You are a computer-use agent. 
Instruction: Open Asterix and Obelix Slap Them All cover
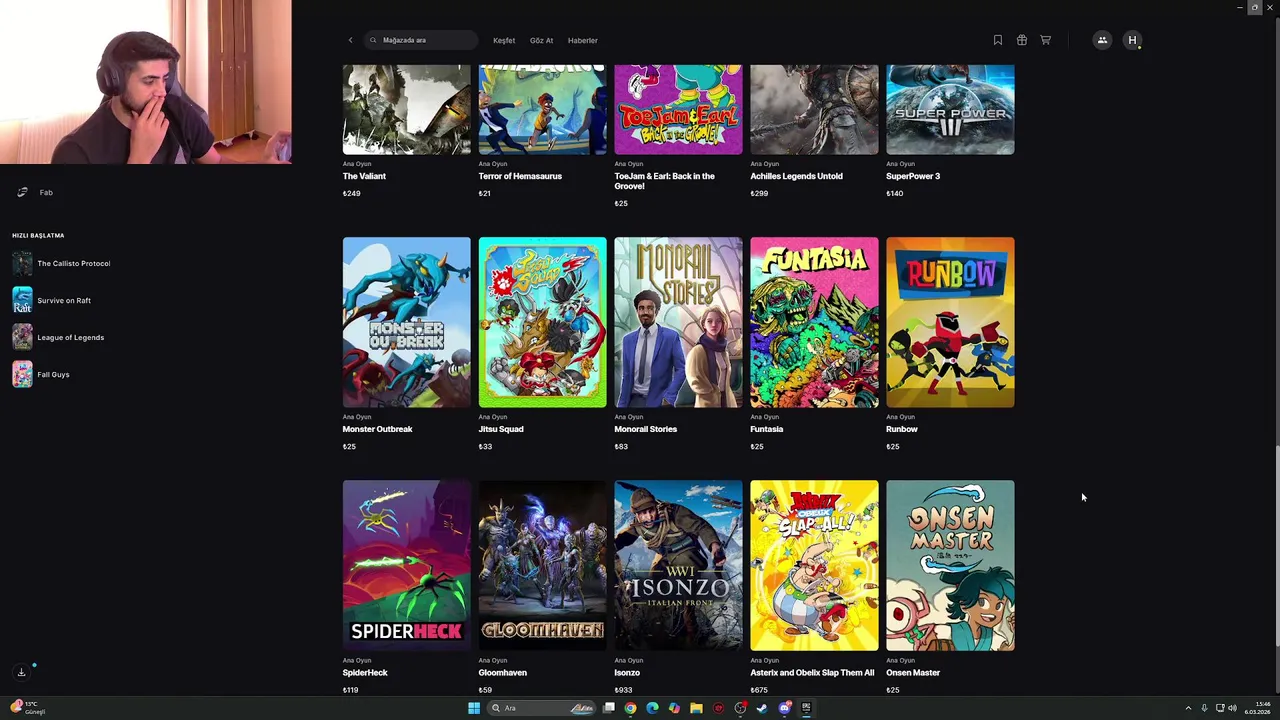pos(814,565)
